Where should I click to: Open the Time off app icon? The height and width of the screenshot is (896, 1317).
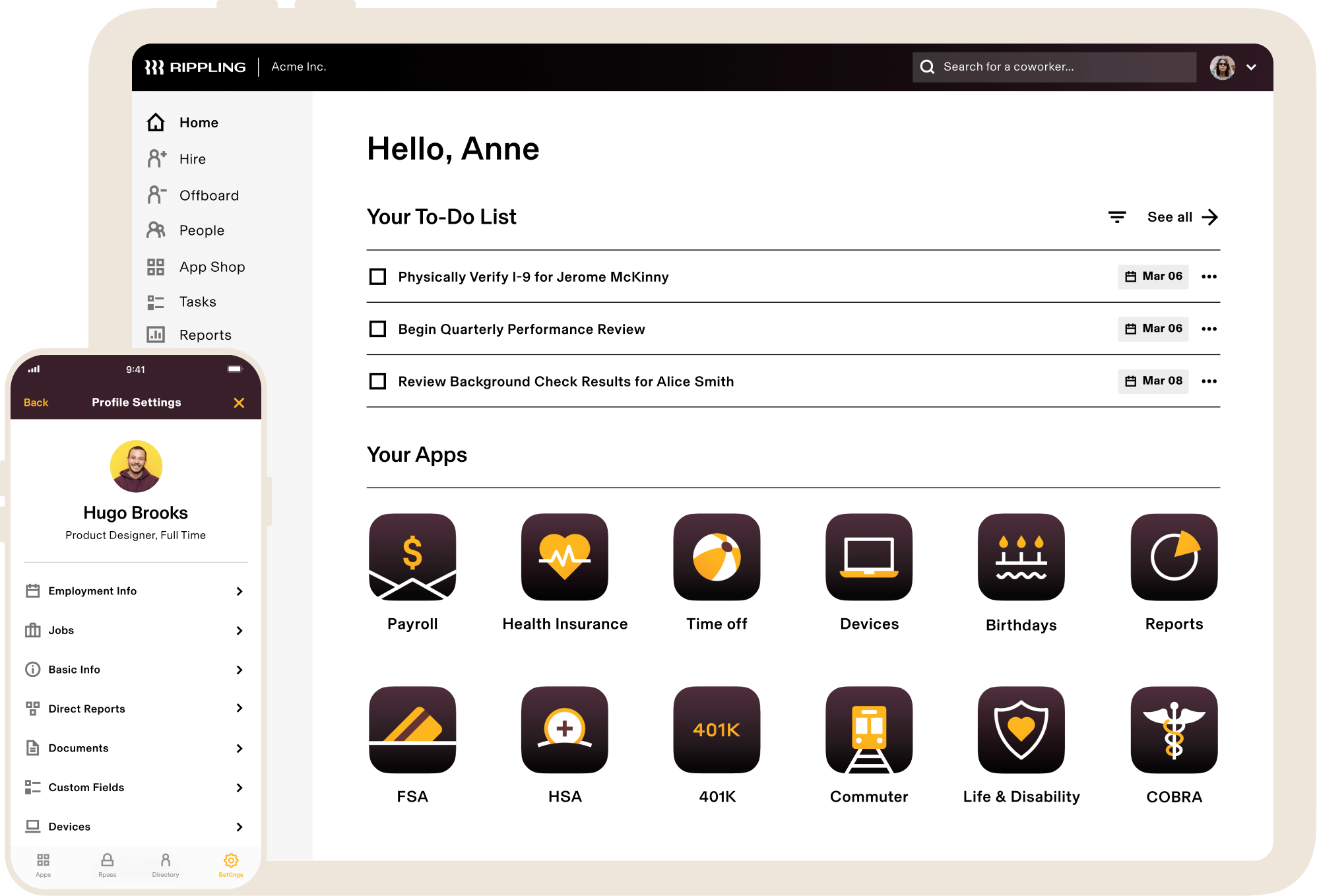(717, 557)
